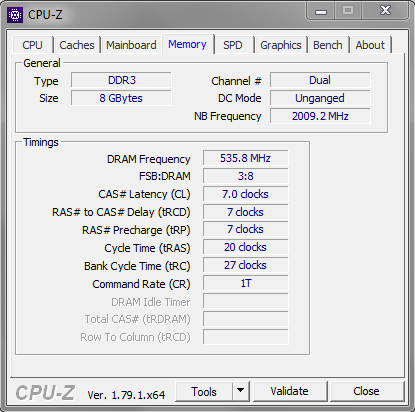Click the Cycle Time (tRAS) label
The width and height of the screenshot is (415, 412).
point(147,248)
